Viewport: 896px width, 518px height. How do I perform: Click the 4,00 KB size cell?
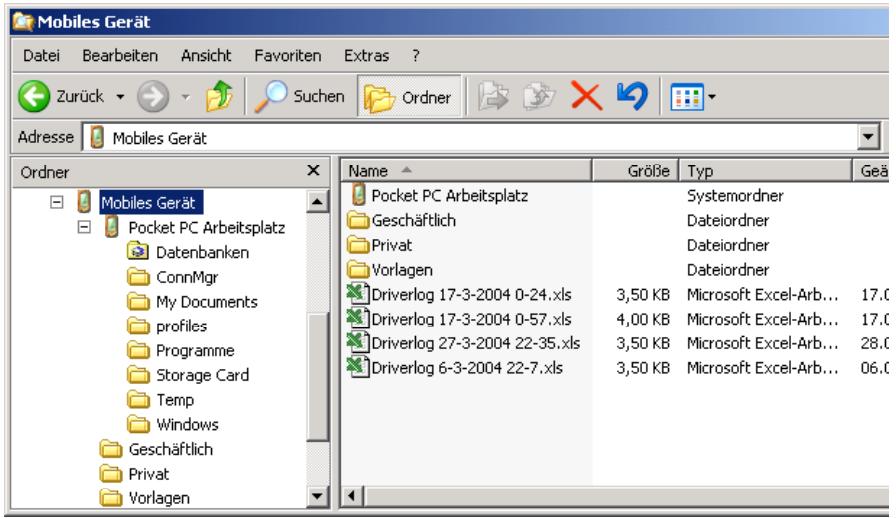point(643,319)
